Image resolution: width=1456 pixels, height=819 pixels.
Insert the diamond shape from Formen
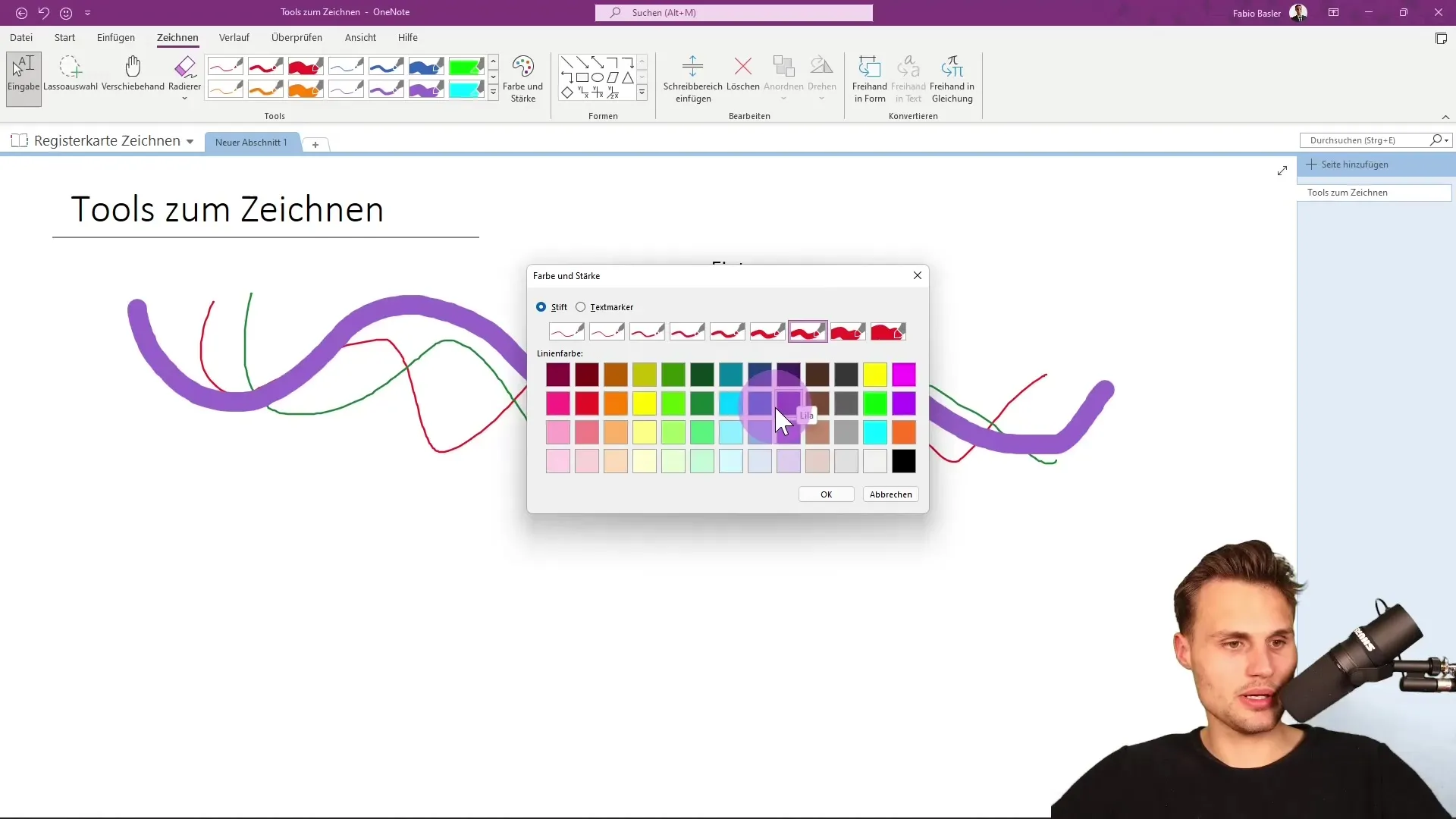click(567, 93)
